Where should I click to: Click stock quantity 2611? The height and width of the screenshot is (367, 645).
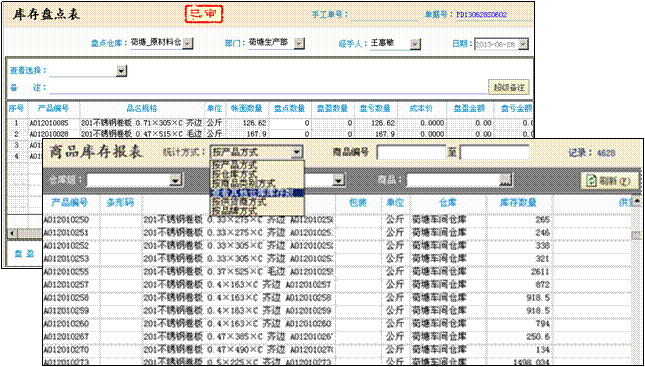click(539, 272)
